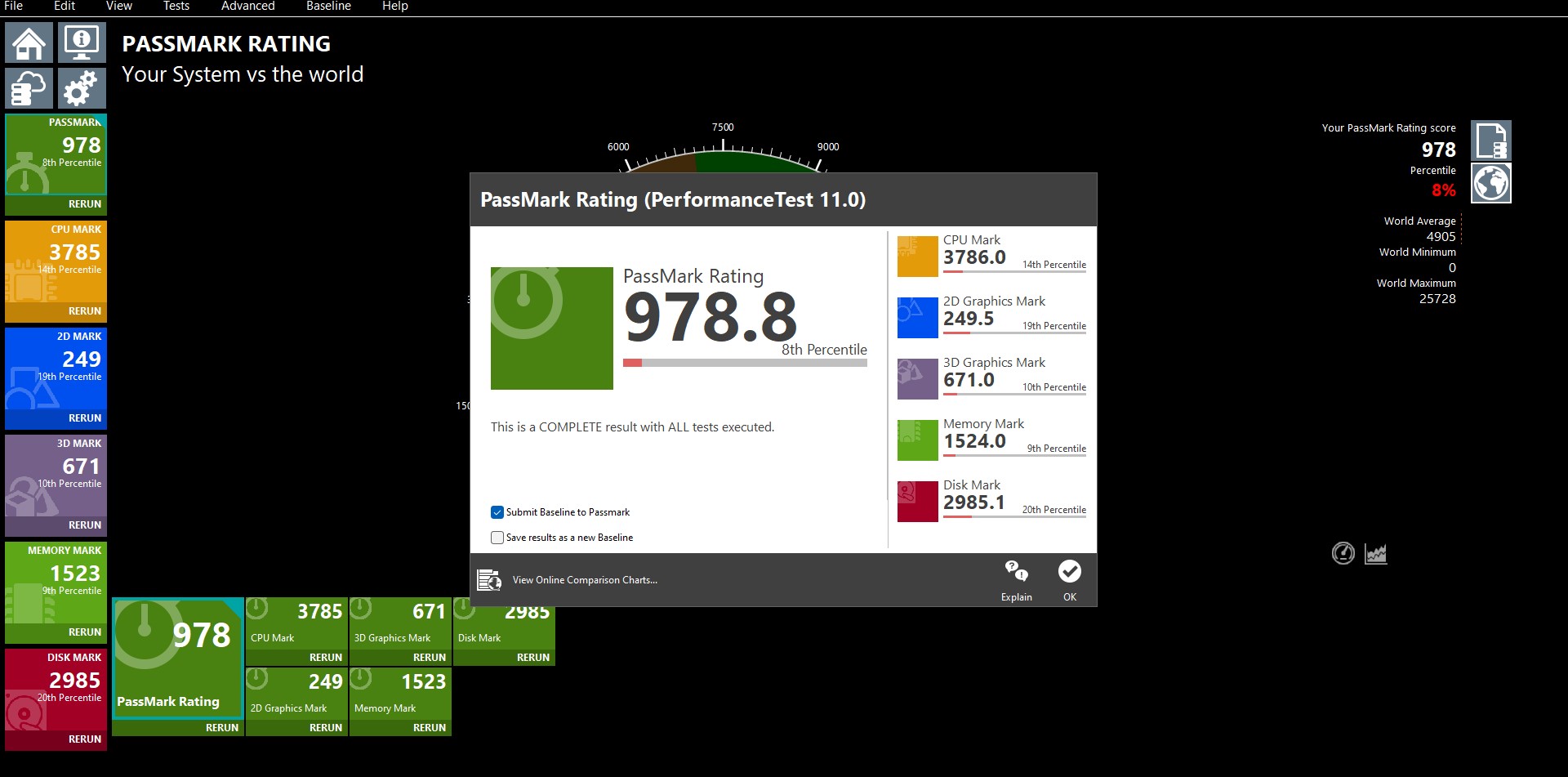Click the 2D Graphics Mark 249.5 value
This screenshot has height=777, width=1568.
coord(969,319)
